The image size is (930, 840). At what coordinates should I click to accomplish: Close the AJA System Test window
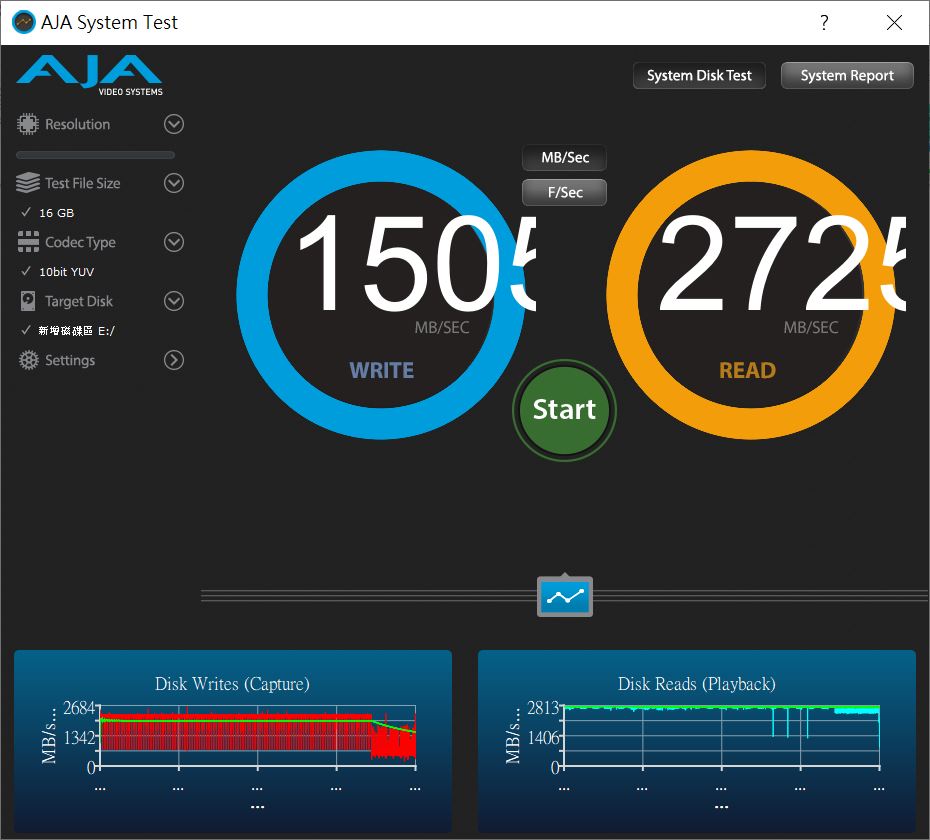(894, 23)
